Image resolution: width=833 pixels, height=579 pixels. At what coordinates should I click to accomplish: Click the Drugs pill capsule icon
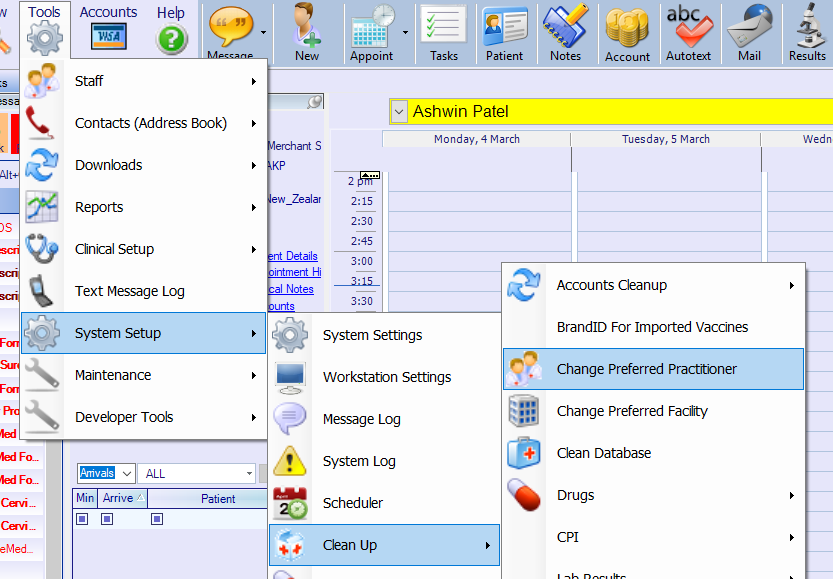point(524,495)
